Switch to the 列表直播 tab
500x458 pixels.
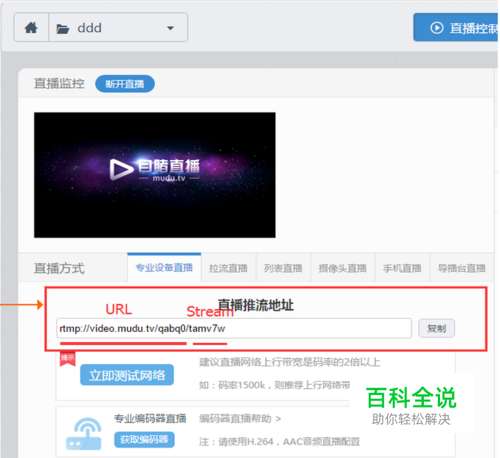click(283, 268)
